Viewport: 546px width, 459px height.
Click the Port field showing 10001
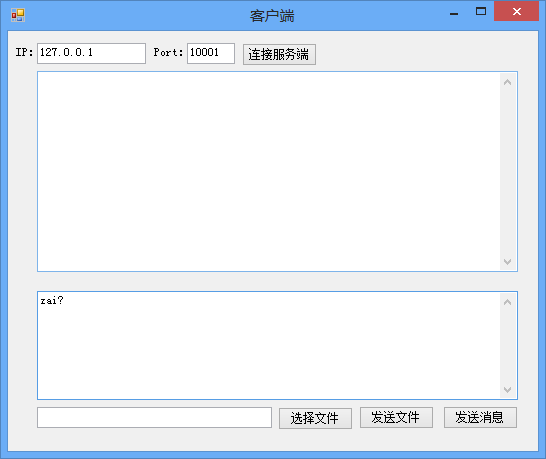(x=211, y=53)
